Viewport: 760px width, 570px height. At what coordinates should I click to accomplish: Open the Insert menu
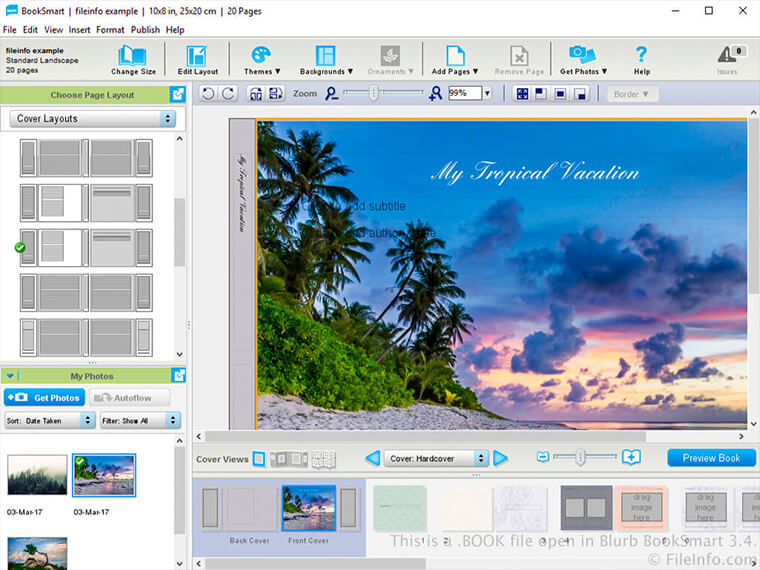tap(79, 30)
